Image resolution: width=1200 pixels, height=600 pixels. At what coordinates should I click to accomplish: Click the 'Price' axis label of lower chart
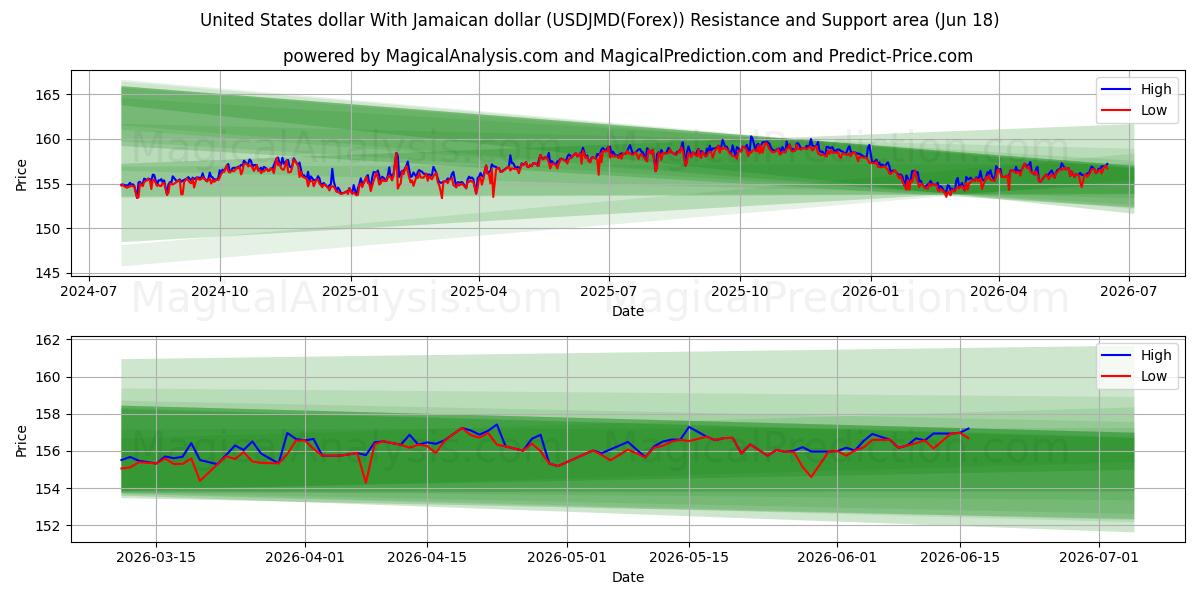(22, 441)
